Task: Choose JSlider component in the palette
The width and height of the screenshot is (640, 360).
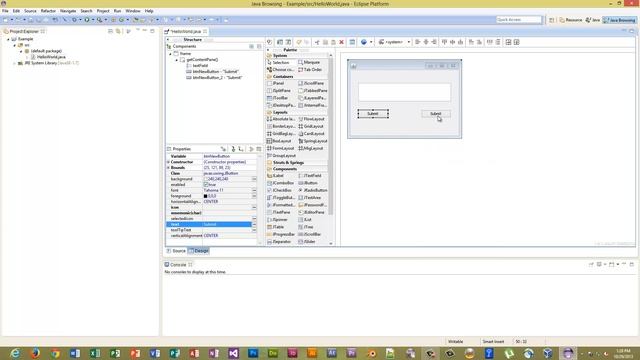Action: pyautogui.click(x=307, y=242)
